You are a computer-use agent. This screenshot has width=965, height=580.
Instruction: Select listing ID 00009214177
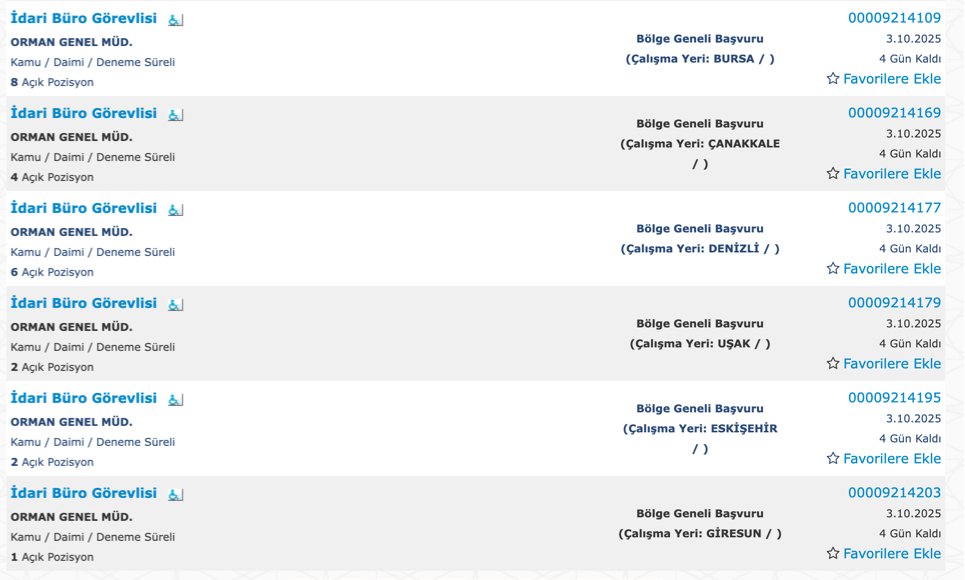pyautogui.click(x=894, y=208)
